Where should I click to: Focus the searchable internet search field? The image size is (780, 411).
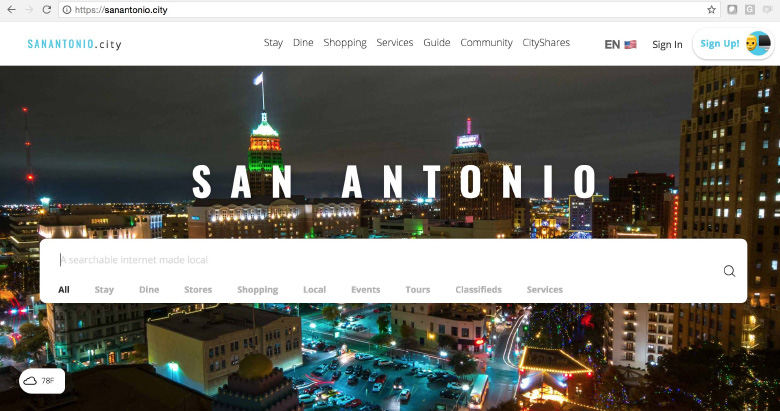pos(383,260)
